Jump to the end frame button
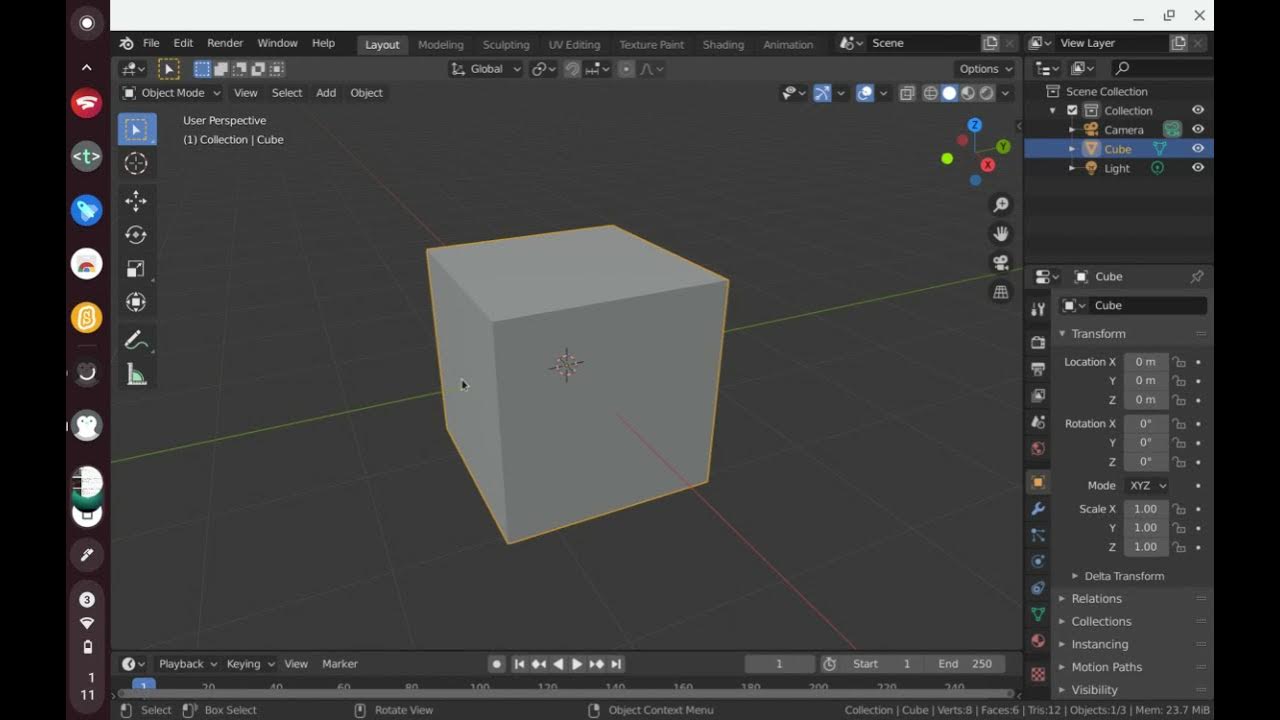The height and width of the screenshot is (720, 1280). 616,664
